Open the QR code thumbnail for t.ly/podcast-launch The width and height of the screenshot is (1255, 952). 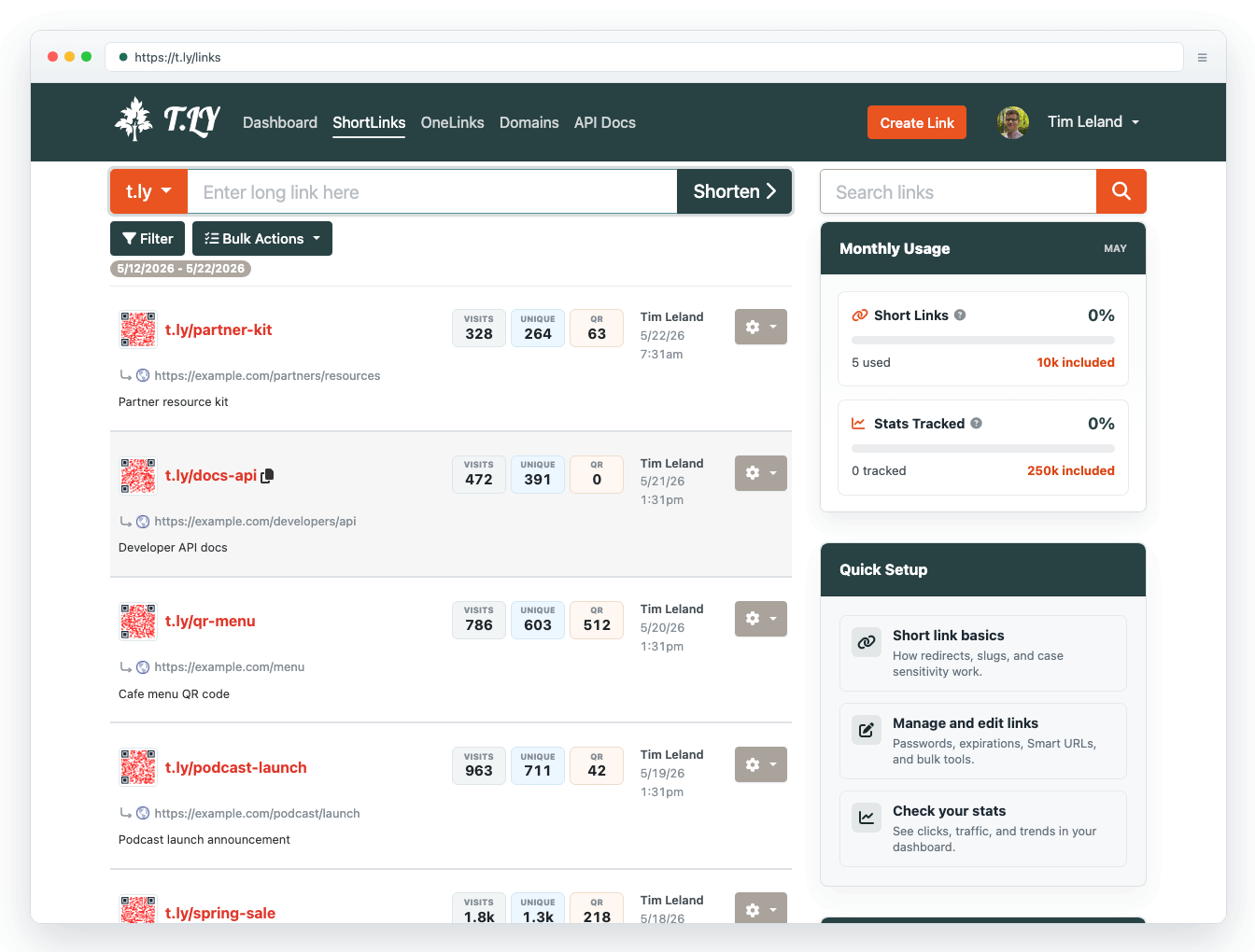[138, 767]
